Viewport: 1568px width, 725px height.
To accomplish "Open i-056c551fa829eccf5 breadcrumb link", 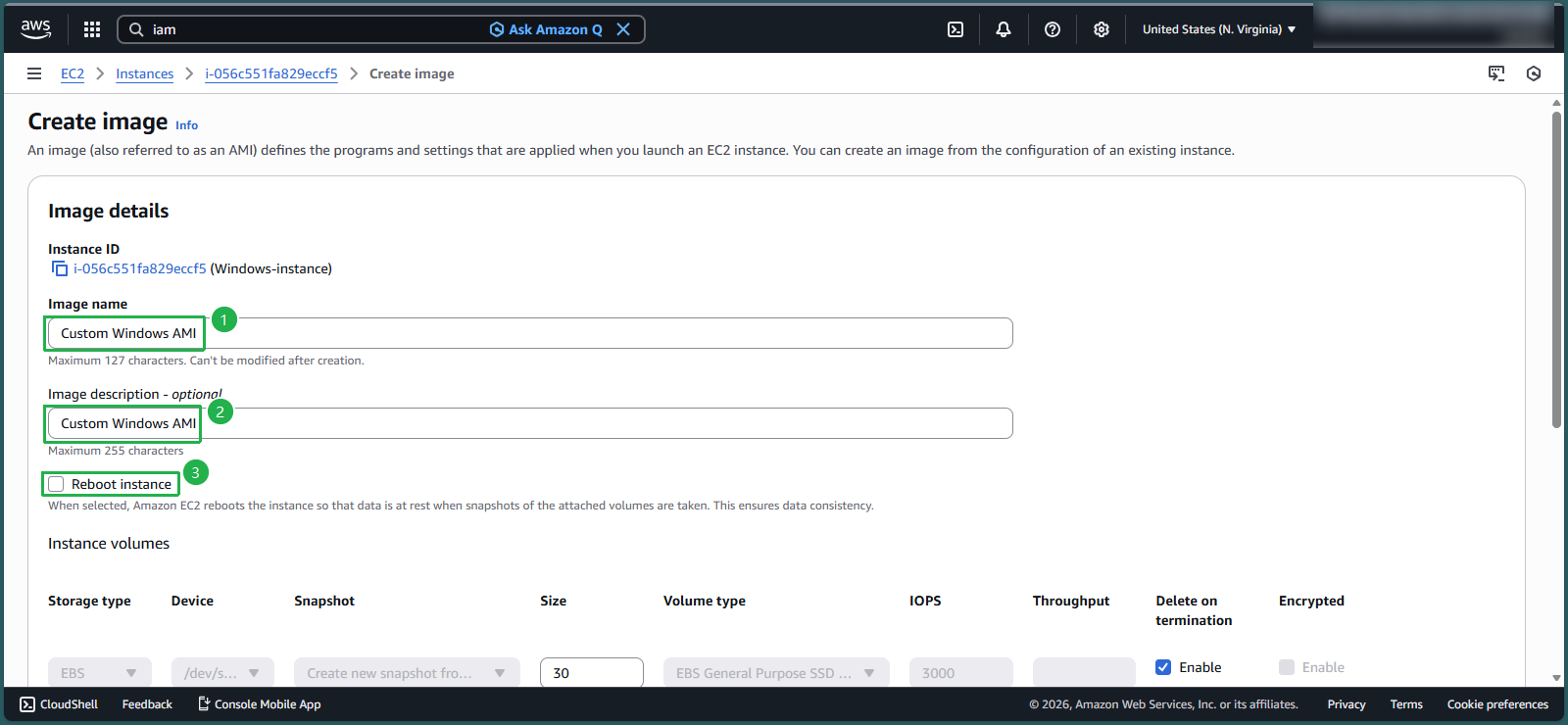I will pos(271,73).
